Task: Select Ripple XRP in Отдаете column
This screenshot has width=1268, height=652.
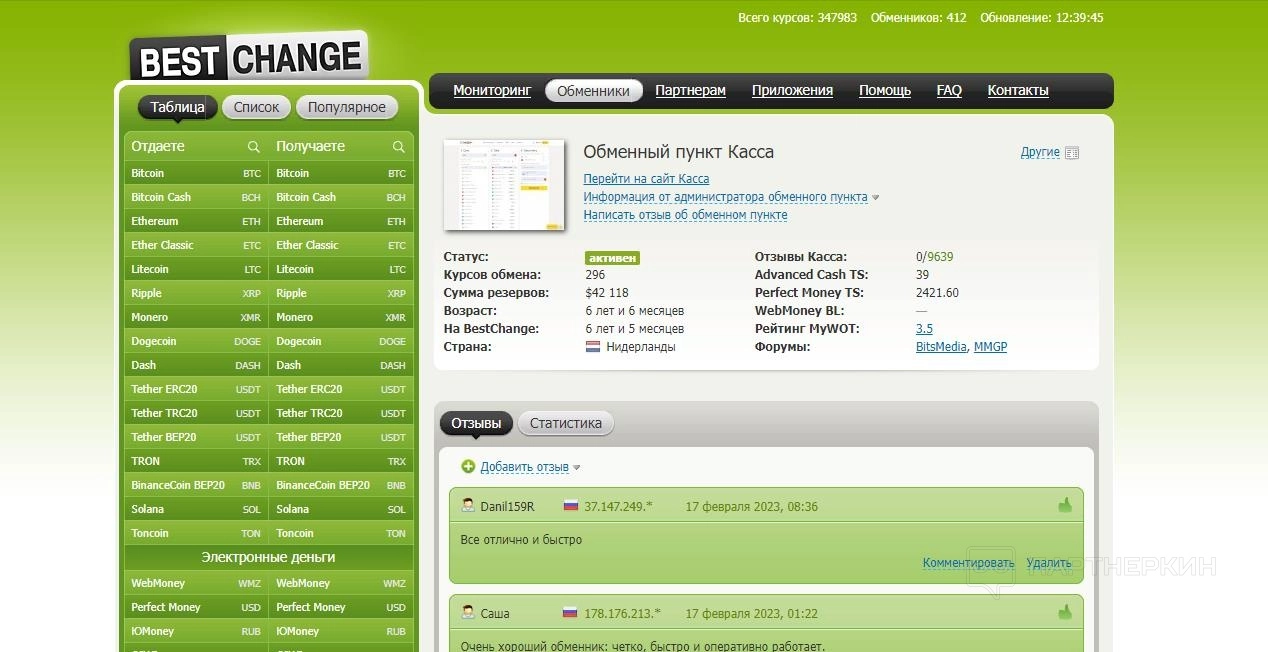Action: tap(196, 293)
